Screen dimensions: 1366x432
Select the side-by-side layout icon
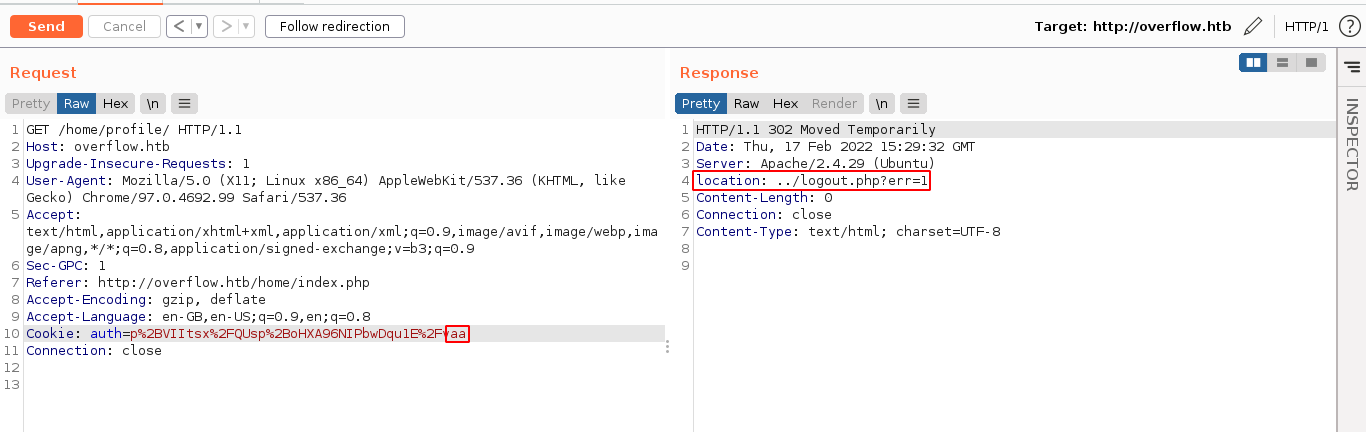(1253, 63)
